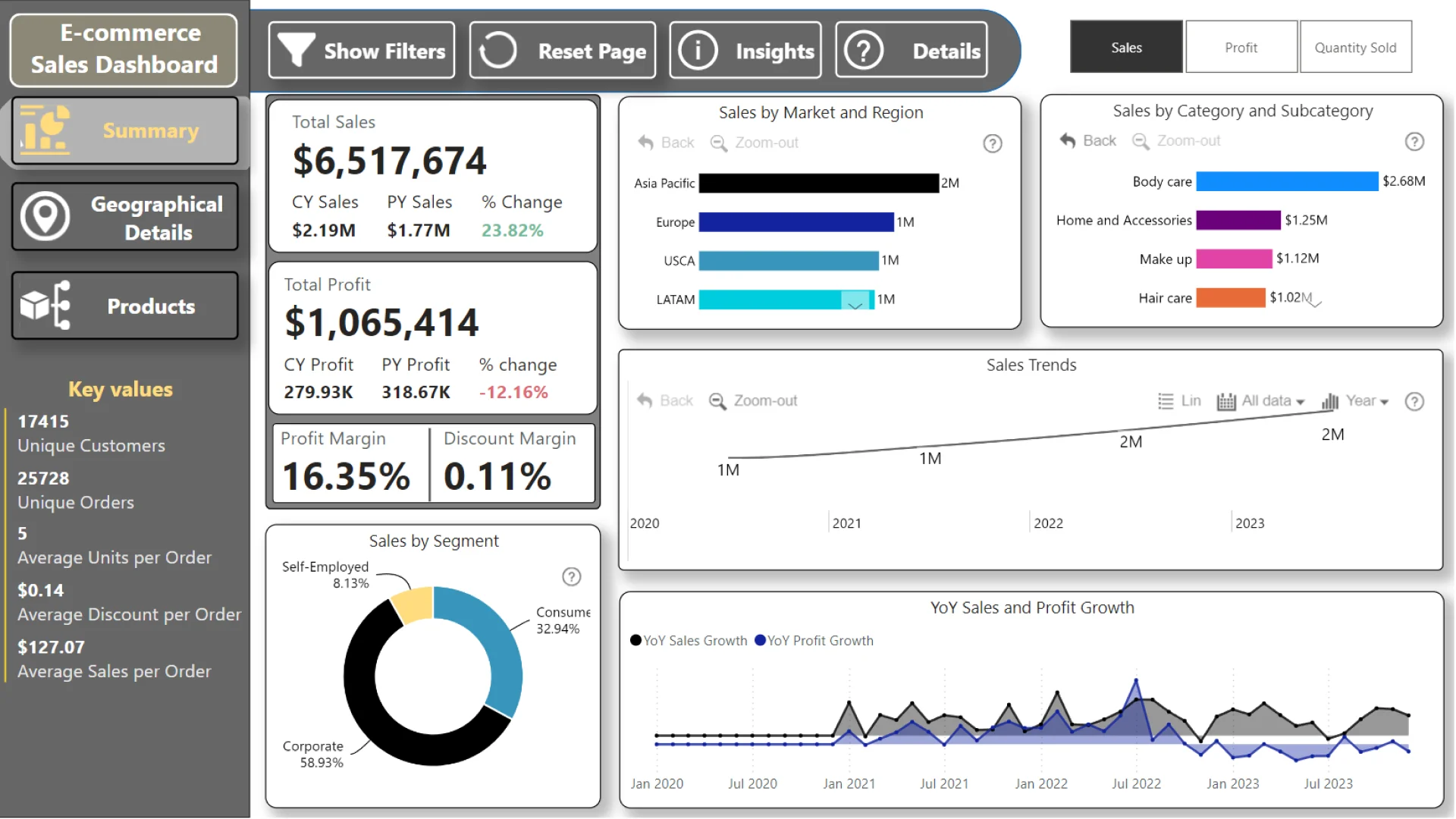Click the question mark icon for Details

[864, 50]
